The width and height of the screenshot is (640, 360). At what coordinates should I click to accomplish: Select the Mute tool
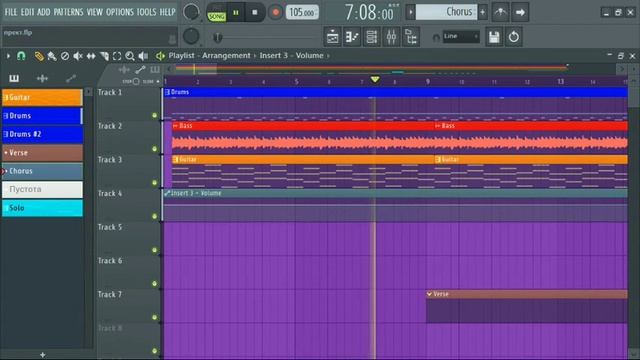78,56
